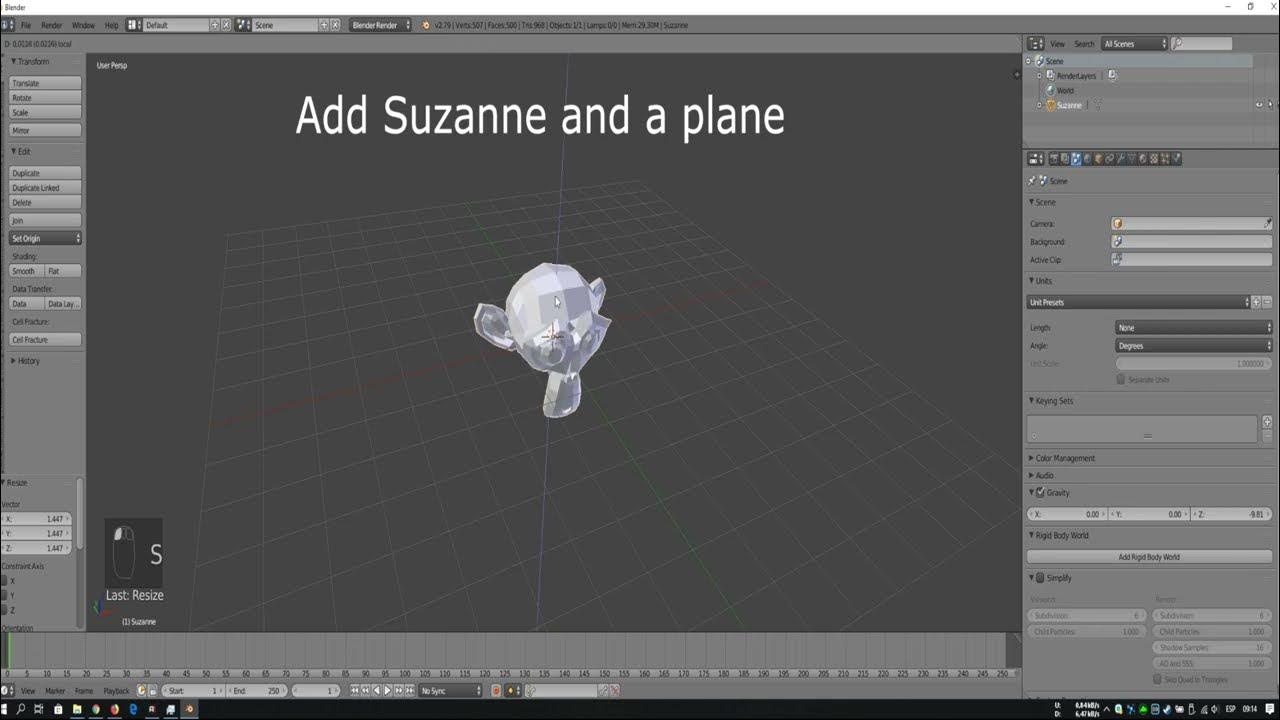Click Add Rigid Body World button
Screen dimensions: 1280x720
pos(1149,557)
